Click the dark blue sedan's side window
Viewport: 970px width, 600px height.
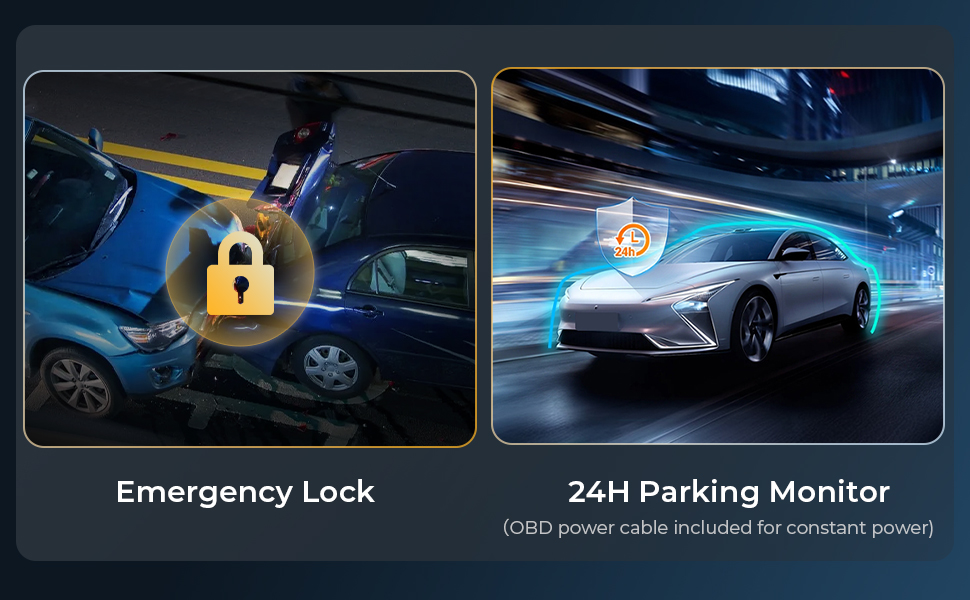[410, 275]
